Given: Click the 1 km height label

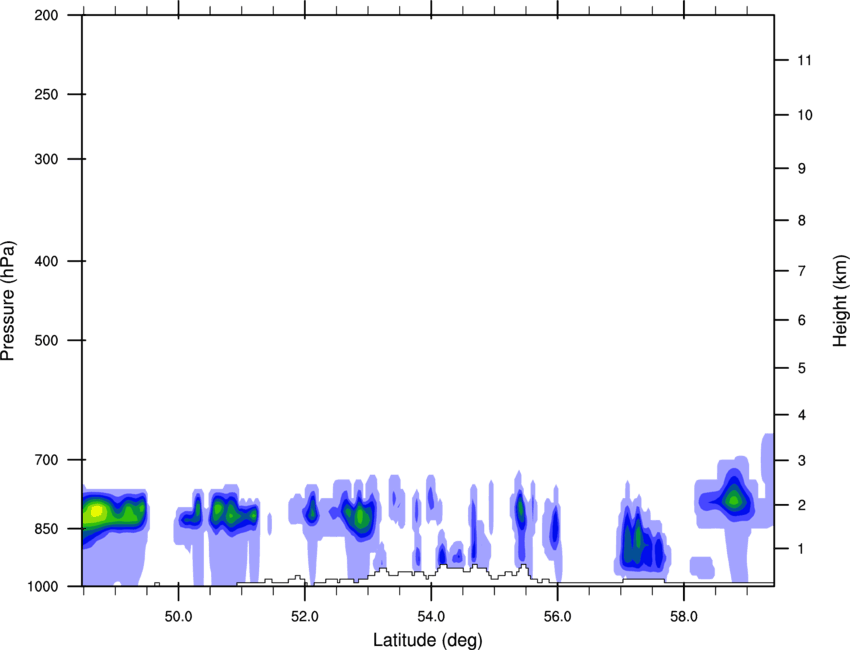Looking at the screenshot, I should [x=802, y=549].
